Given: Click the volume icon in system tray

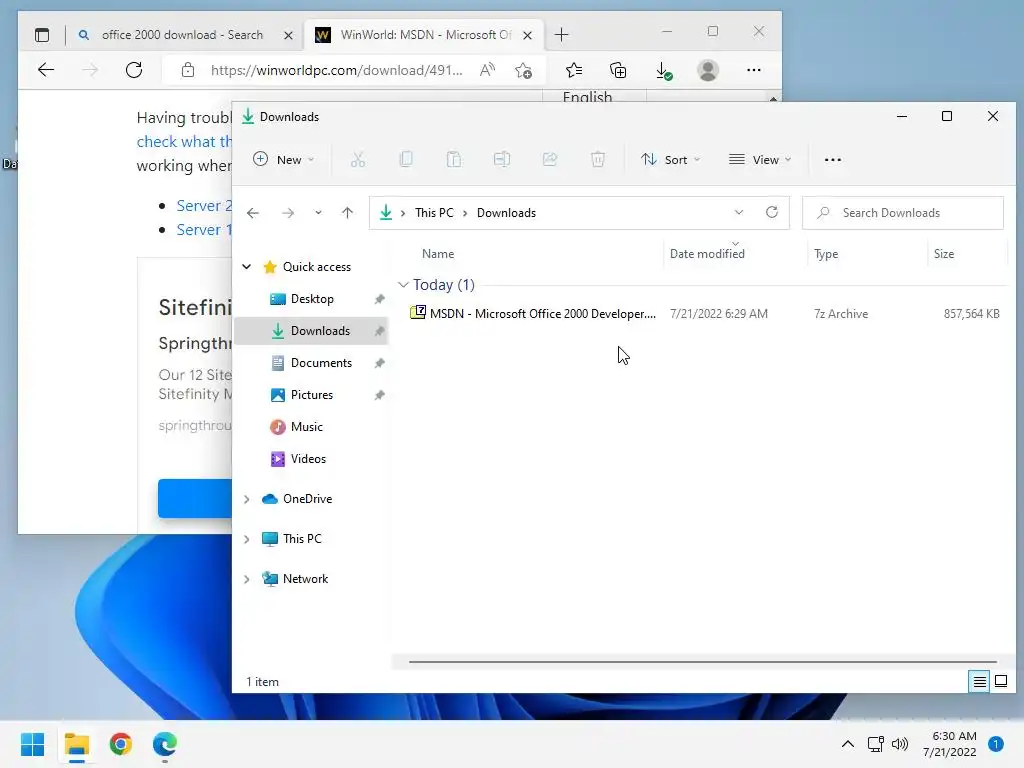Looking at the screenshot, I should [x=900, y=744].
